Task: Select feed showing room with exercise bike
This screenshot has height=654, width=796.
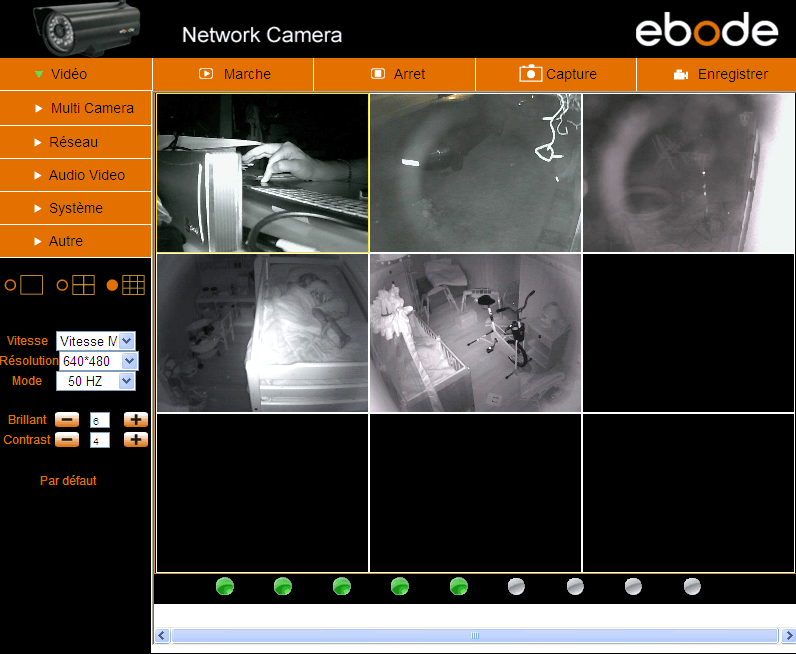Action: [x=475, y=333]
